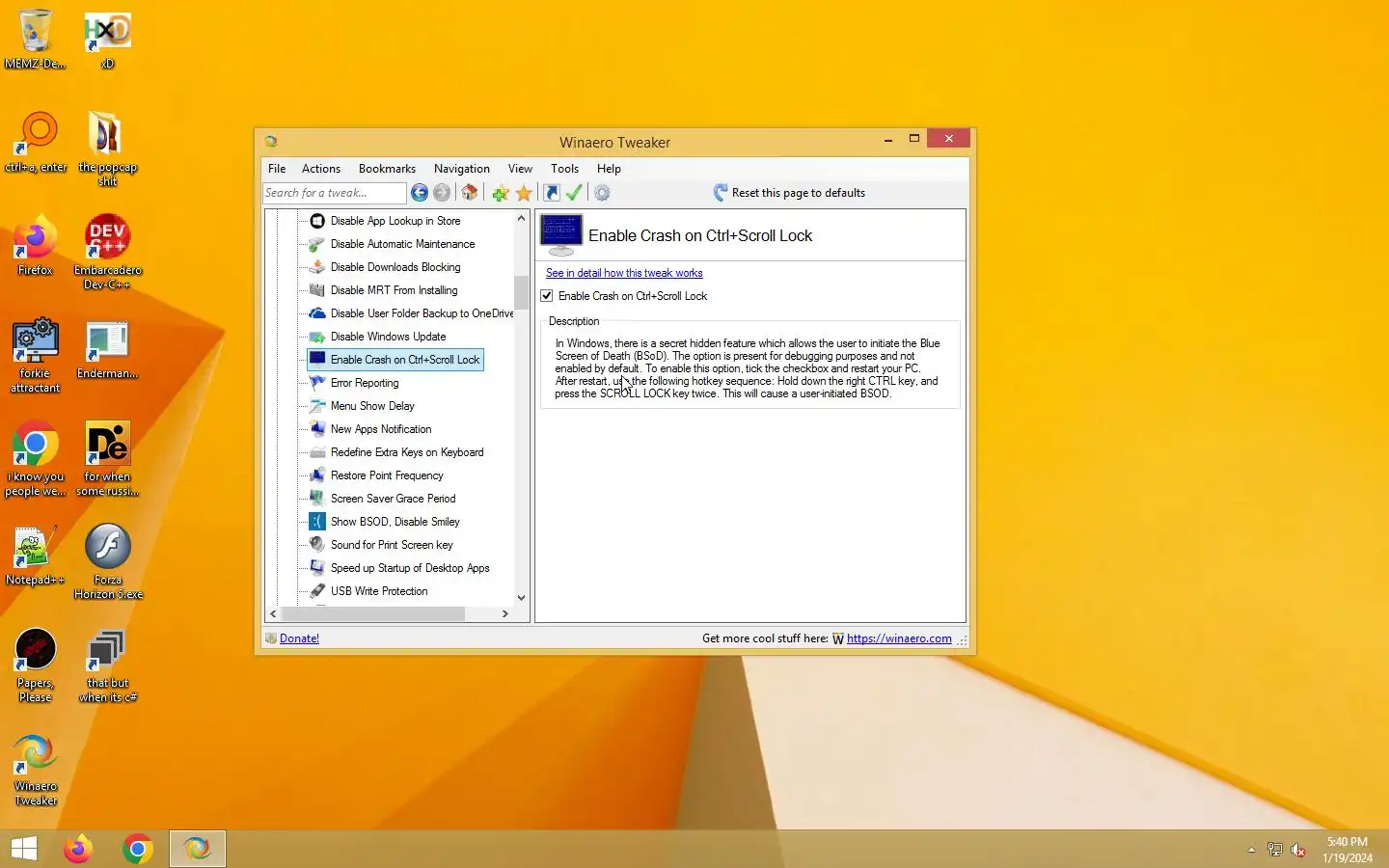Screen dimensions: 1389x868
Task: Open See in detail how this tweak works
Action: [624, 273]
